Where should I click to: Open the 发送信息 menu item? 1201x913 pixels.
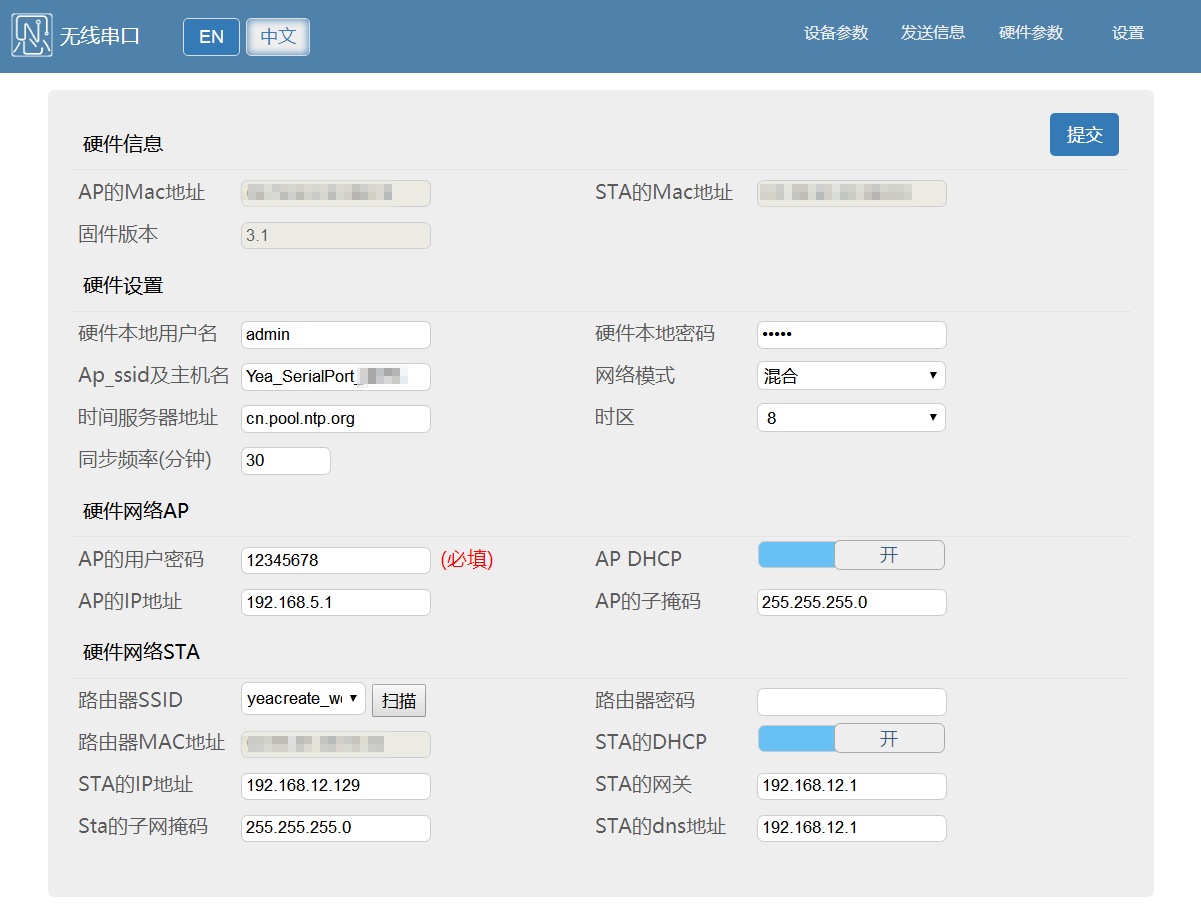pos(933,33)
